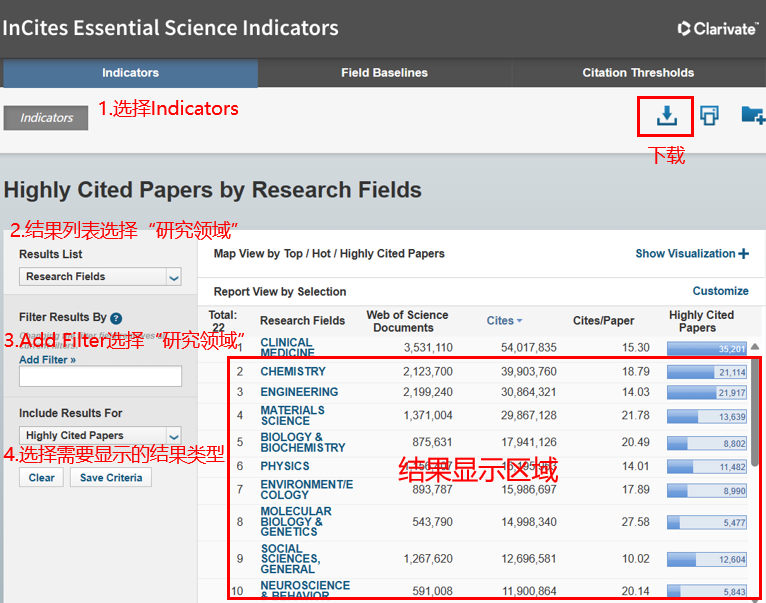Click the Show Visualization link text

[685, 254]
